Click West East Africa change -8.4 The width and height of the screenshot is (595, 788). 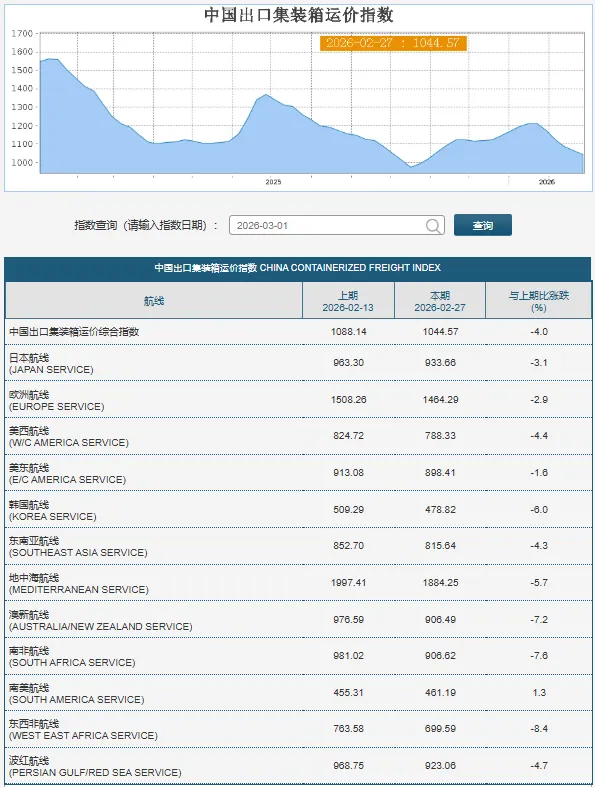[539, 729]
